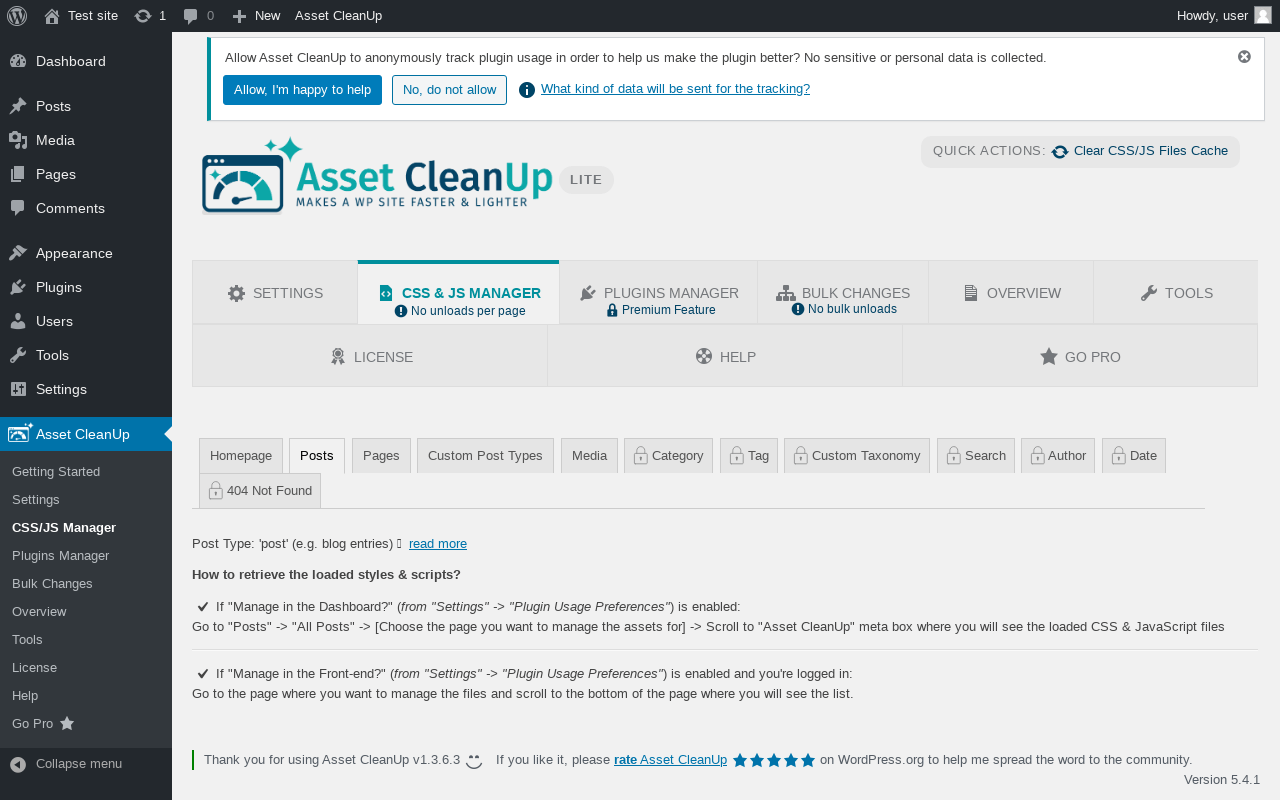Select the Custom Post Types sub-tab
The image size is (1280, 800).
[485, 456]
